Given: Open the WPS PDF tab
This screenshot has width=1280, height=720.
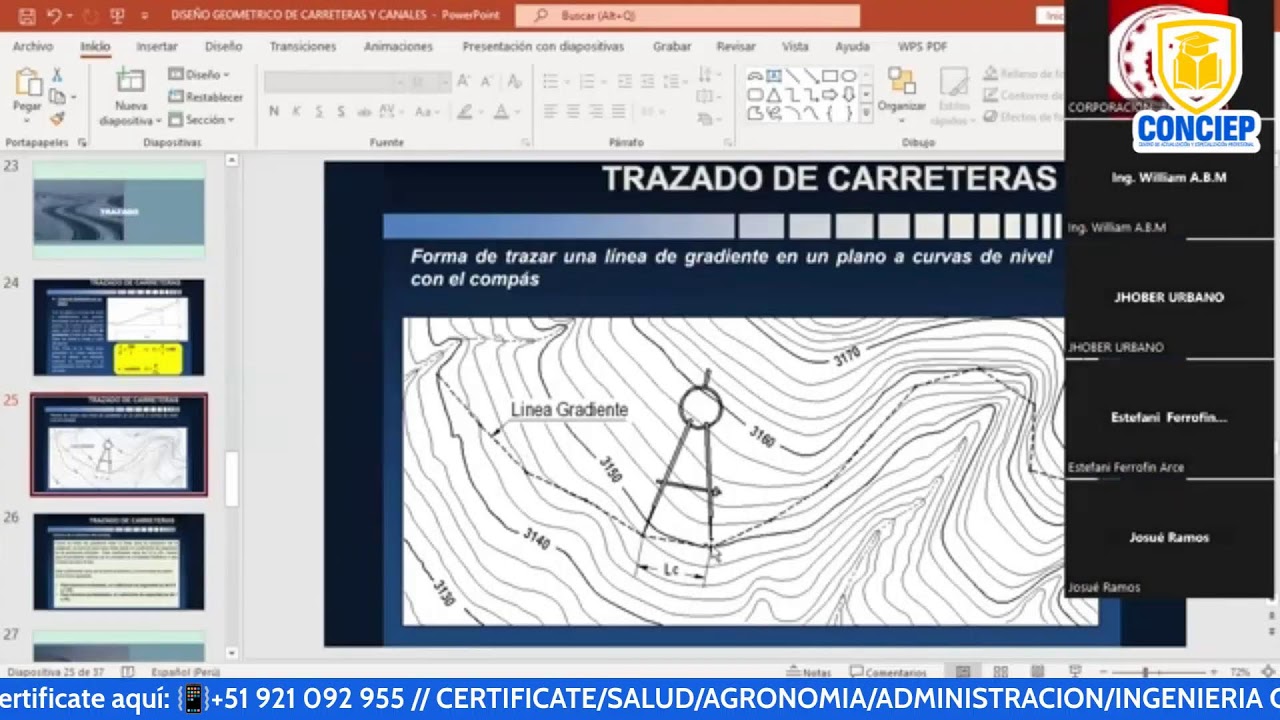Looking at the screenshot, I should (922, 46).
